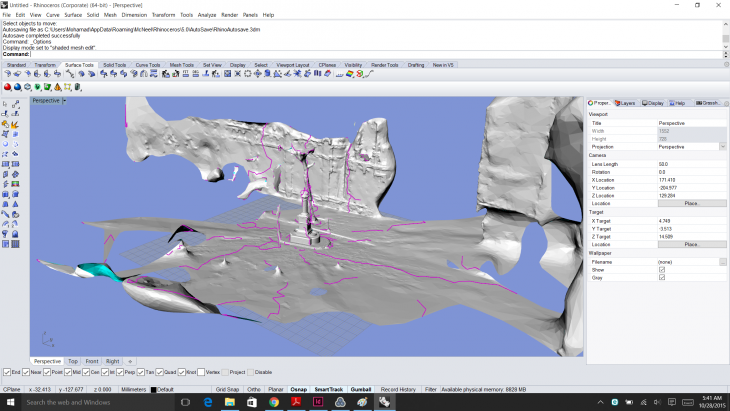
Task: Open File Explorer from the taskbar
Action: [229, 402]
